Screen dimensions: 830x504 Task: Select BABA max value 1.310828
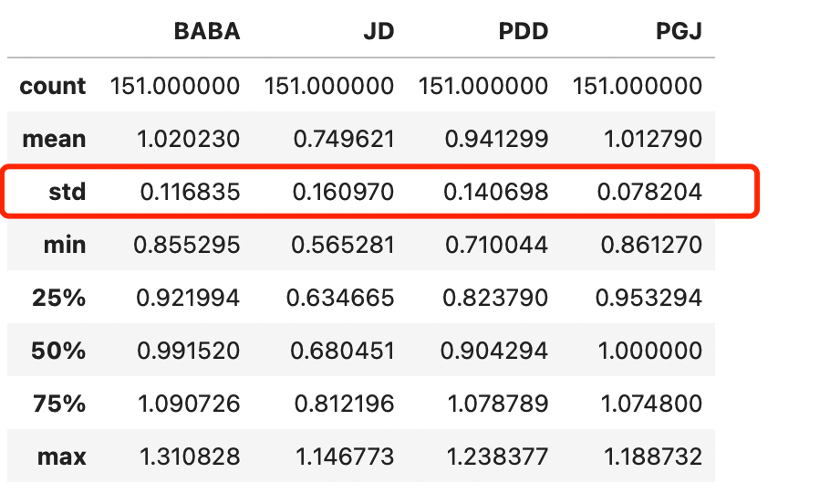pyautogui.click(x=189, y=457)
